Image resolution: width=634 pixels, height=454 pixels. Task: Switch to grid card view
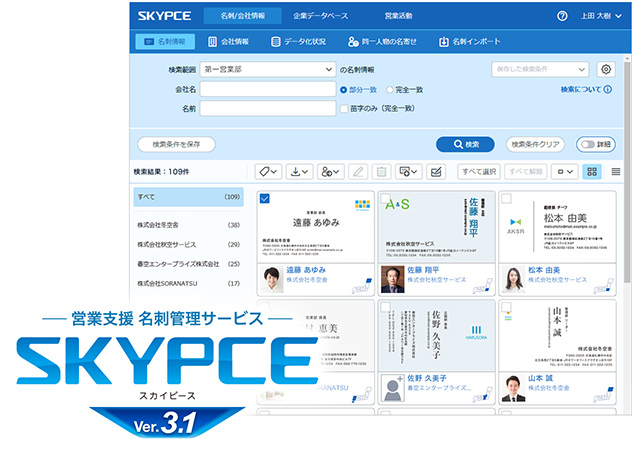point(592,172)
